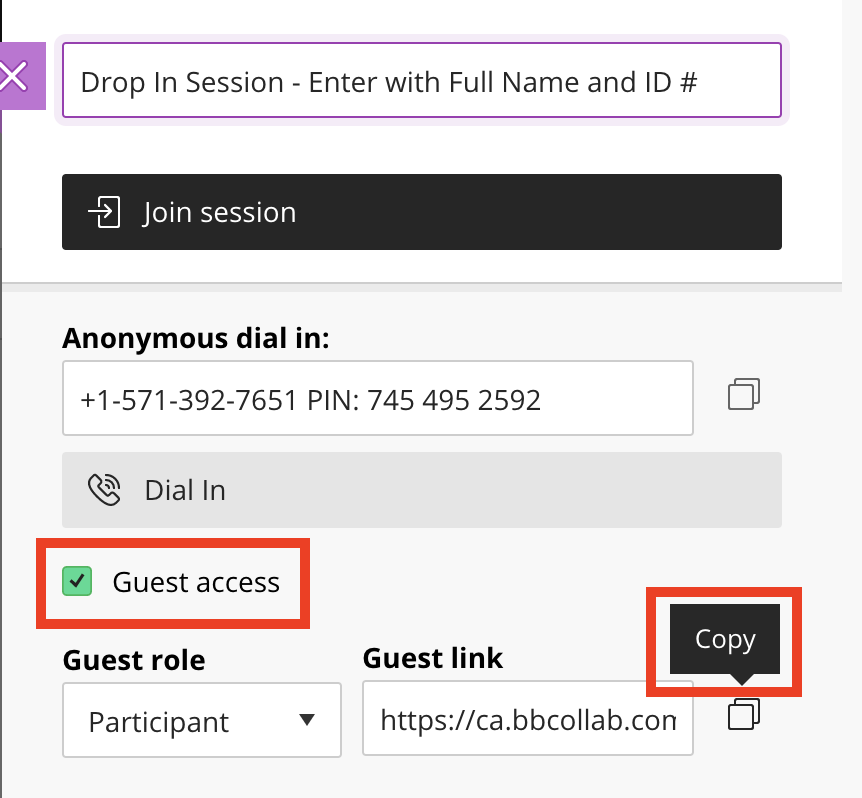Click the Guest link URL field
The height and width of the screenshot is (798, 862).
pyautogui.click(x=528, y=719)
